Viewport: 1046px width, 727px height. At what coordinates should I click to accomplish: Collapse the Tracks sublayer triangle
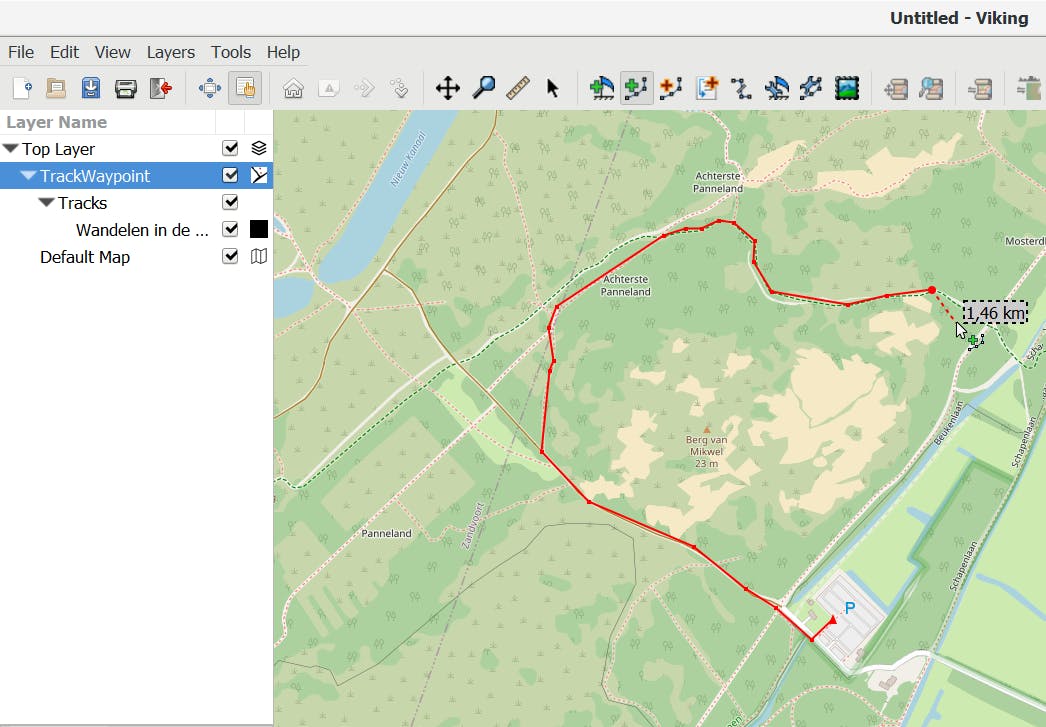[x=46, y=202]
